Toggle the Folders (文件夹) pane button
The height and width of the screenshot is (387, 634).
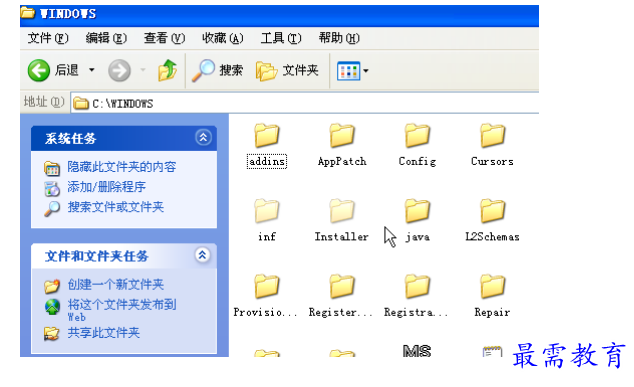coord(287,70)
